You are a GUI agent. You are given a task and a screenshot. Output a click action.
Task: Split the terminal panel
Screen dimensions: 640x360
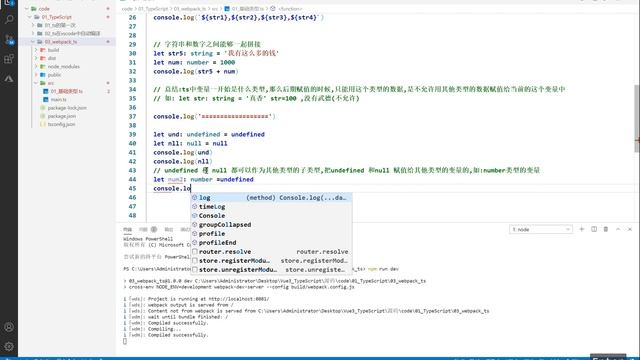(594, 229)
